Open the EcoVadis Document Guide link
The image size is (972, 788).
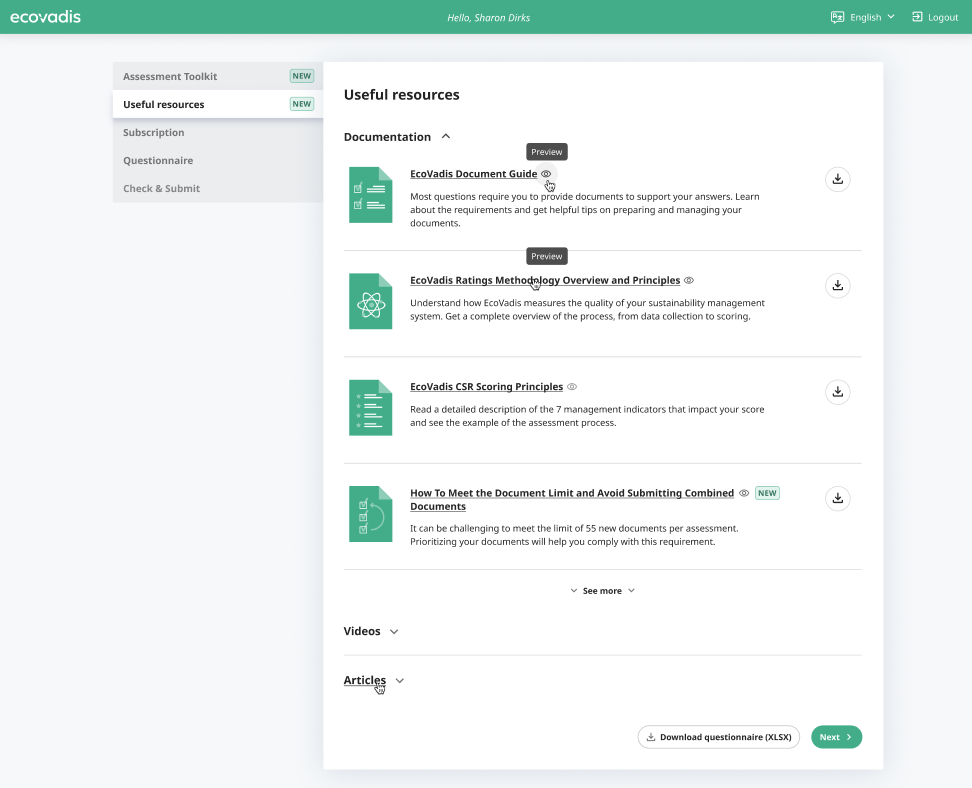pyautogui.click(x=474, y=174)
